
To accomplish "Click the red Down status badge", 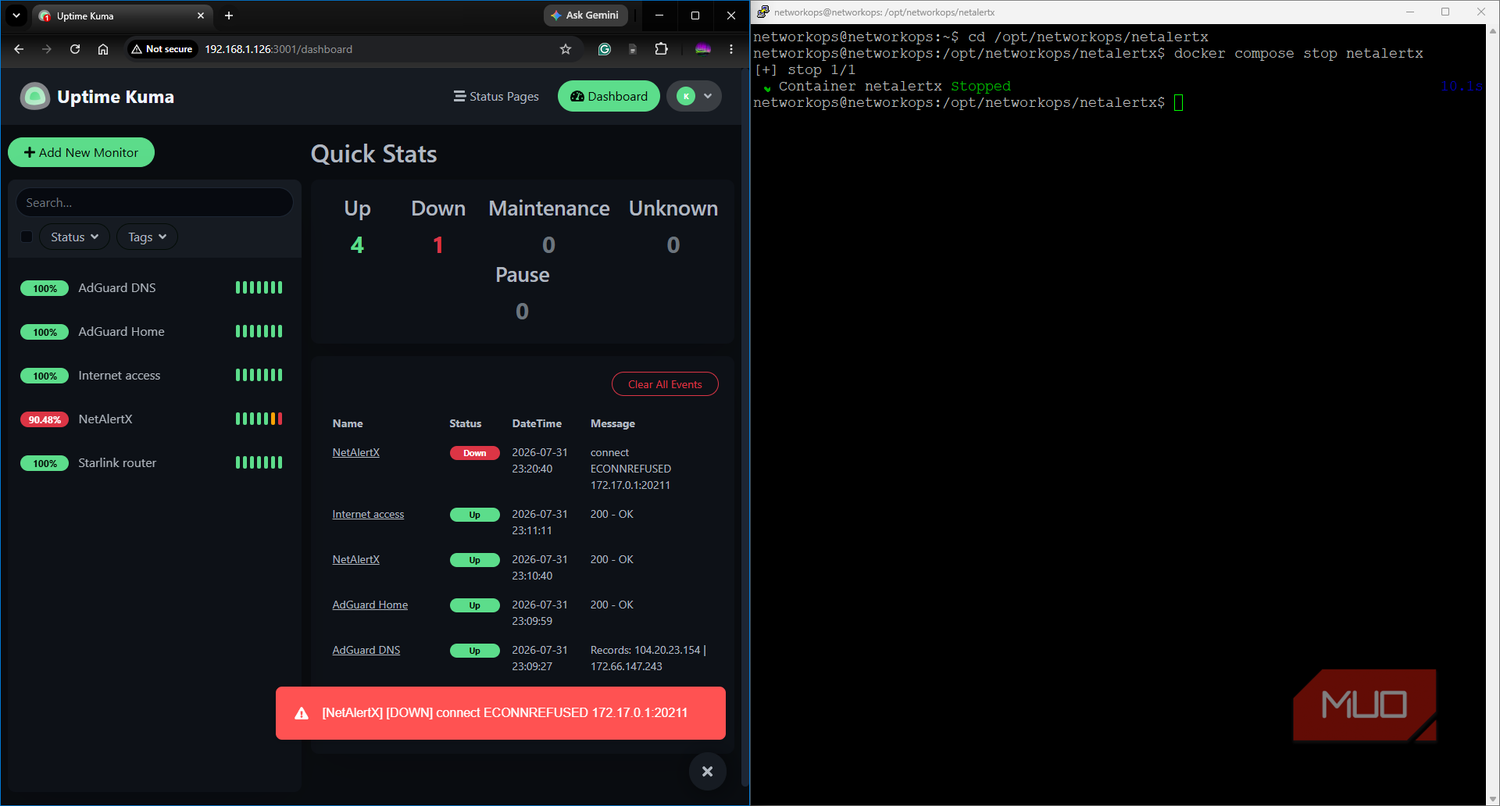I will [x=474, y=453].
